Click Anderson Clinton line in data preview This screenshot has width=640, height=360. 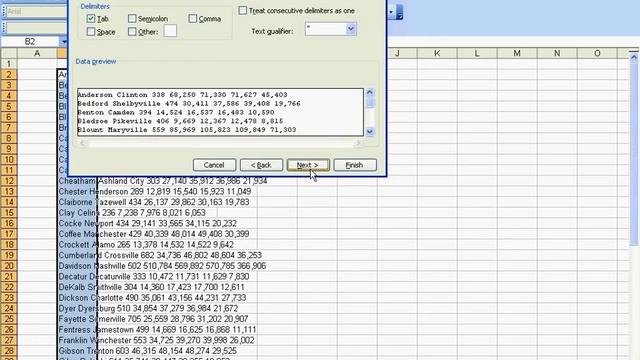(182, 95)
